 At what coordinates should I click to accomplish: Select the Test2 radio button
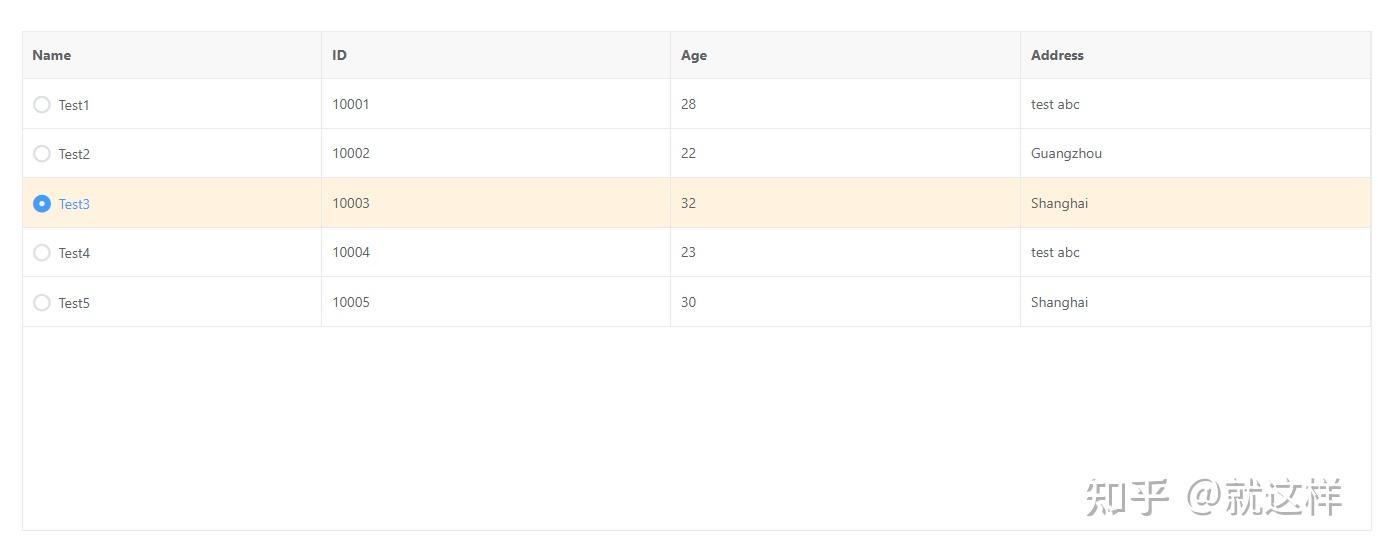click(x=42, y=154)
